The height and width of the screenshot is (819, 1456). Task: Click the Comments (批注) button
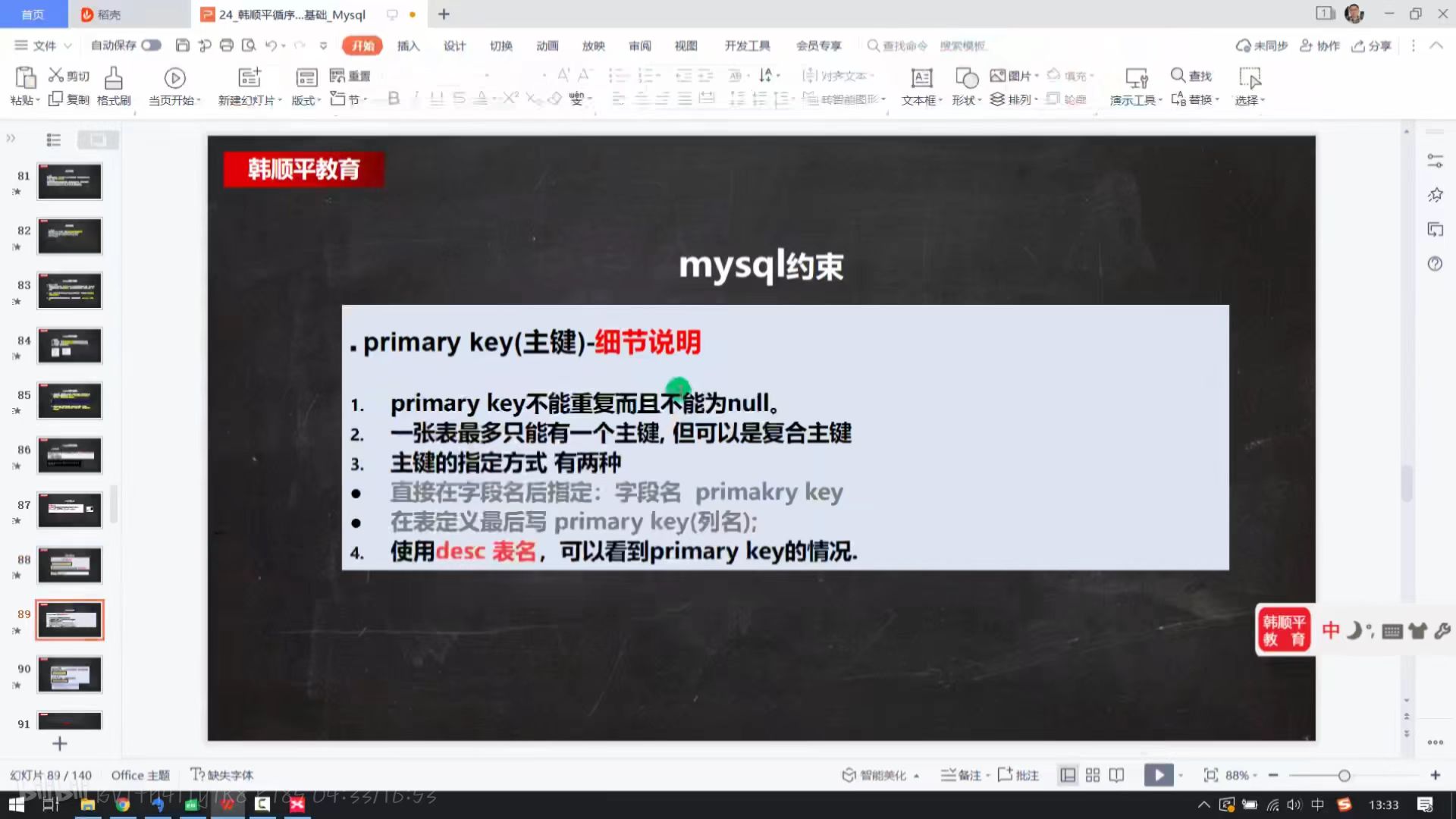coord(1018,775)
